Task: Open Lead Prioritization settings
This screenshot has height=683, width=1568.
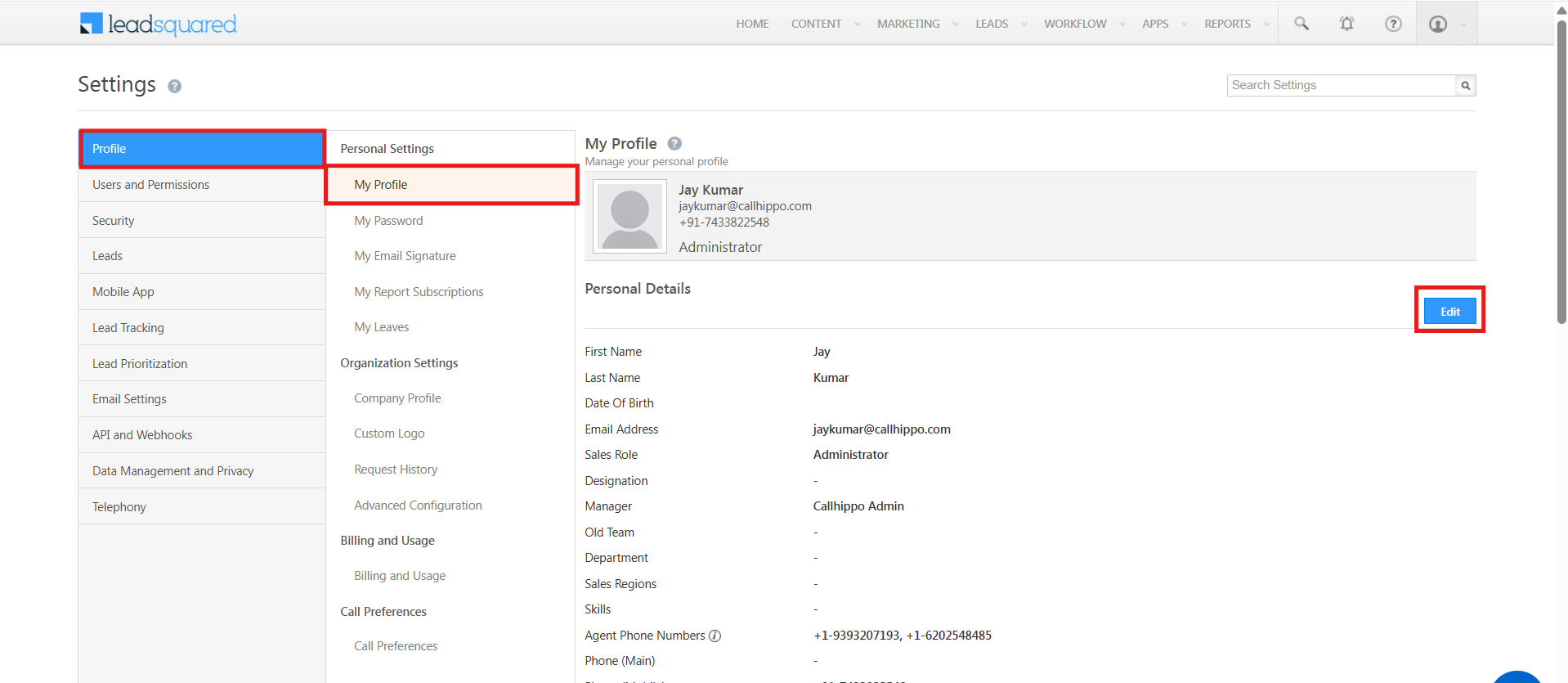Action: pos(202,364)
